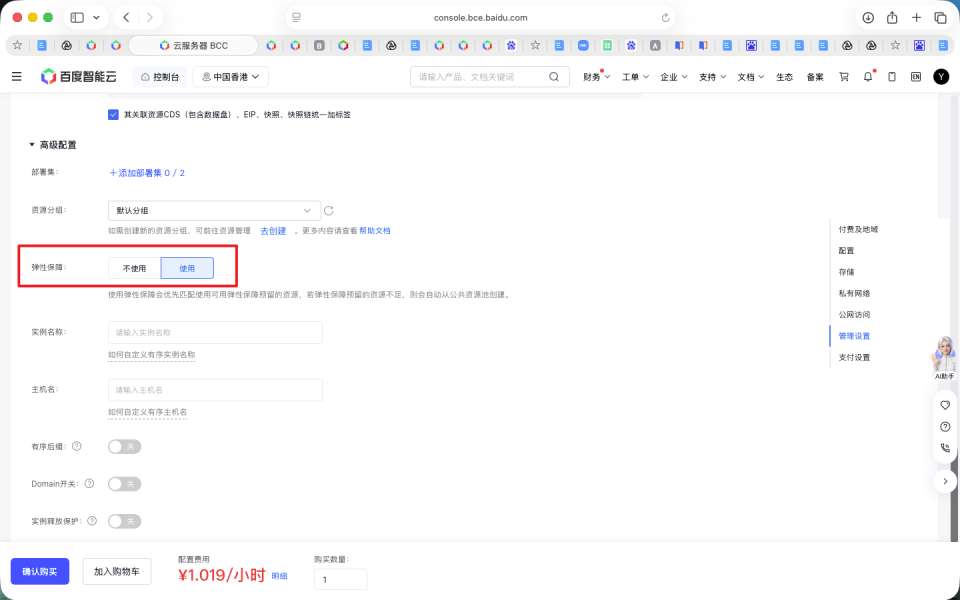Jump to 公网访问 section
The width and height of the screenshot is (960, 600).
(854, 315)
